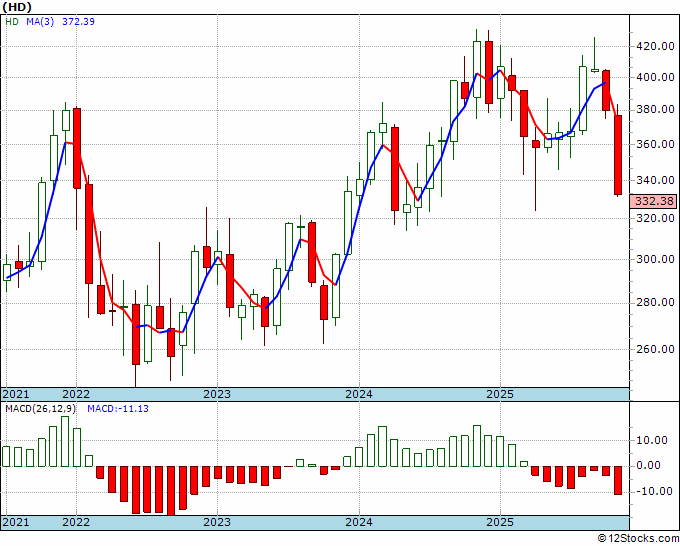
Task: Click the 320.00 price axis label
Action: pos(657,219)
